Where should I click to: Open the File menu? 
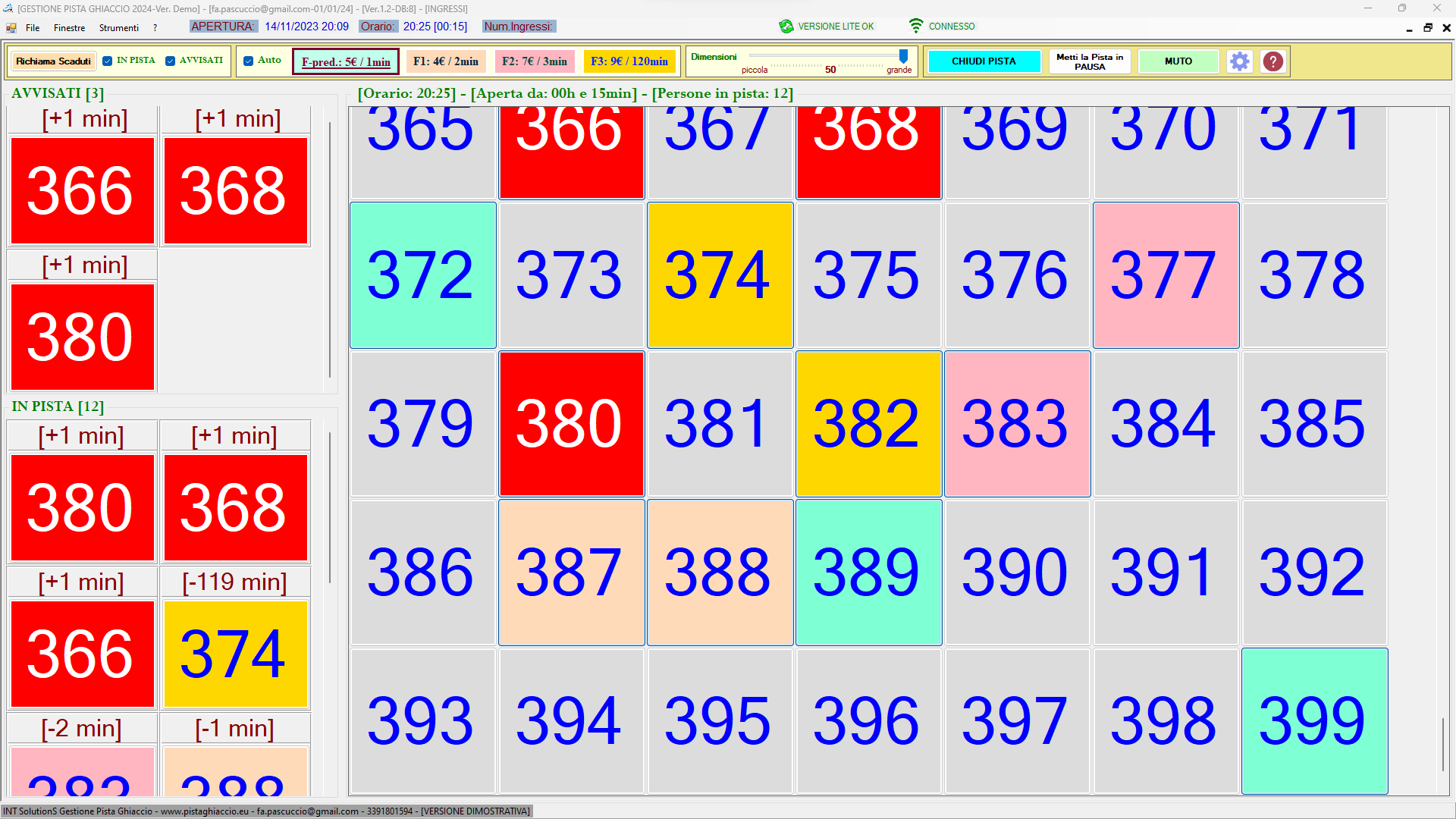click(x=33, y=28)
